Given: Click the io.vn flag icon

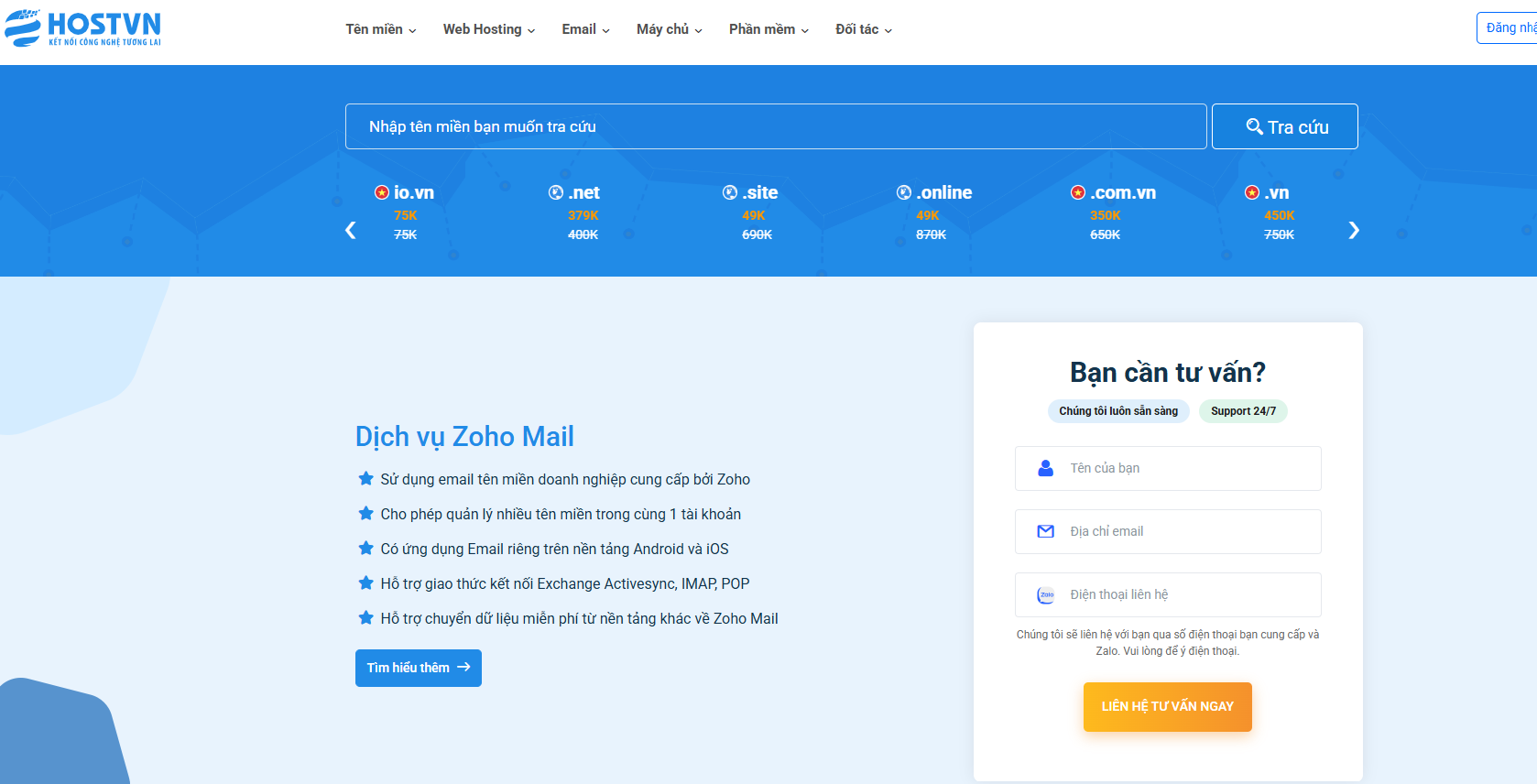Looking at the screenshot, I should (382, 192).
